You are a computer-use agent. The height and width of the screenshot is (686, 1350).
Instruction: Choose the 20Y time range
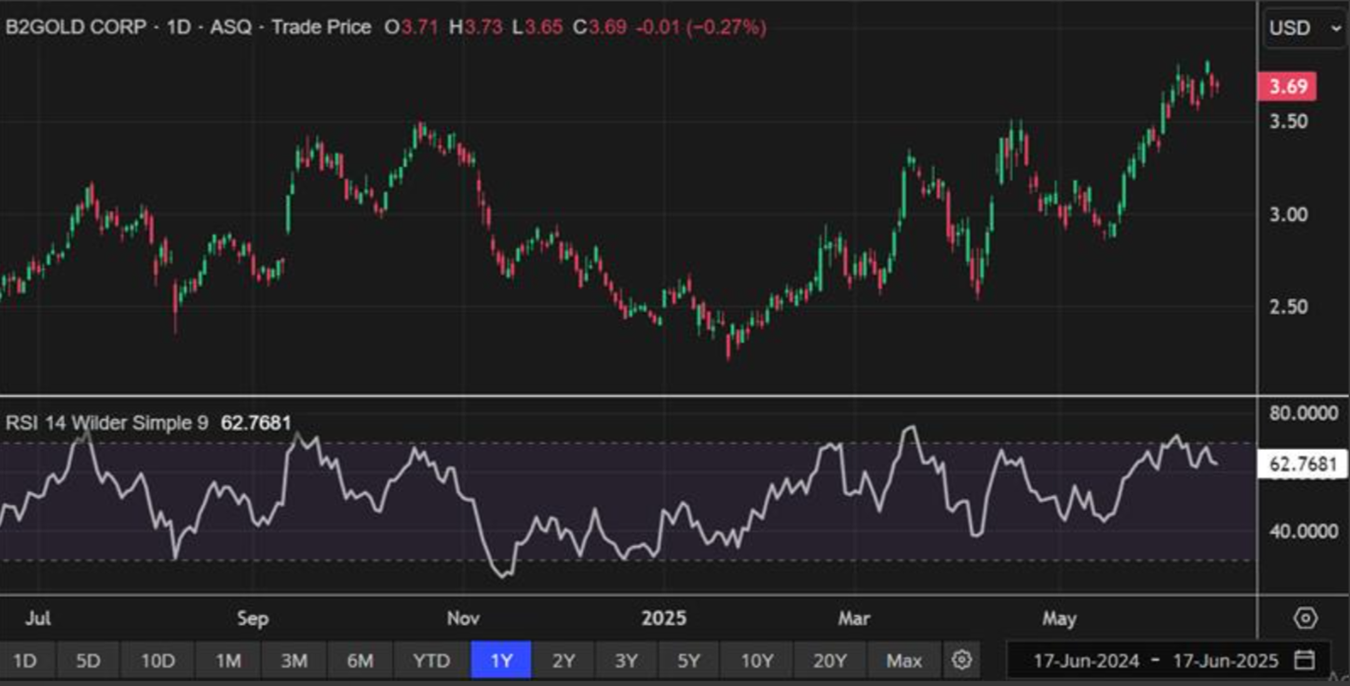[830, 661]
